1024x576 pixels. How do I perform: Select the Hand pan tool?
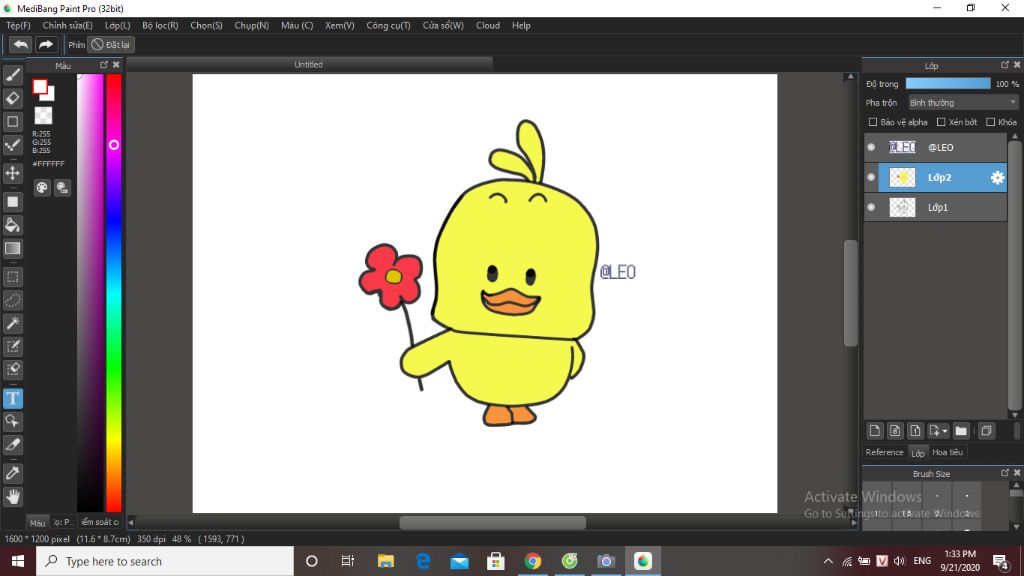point(13,496)
